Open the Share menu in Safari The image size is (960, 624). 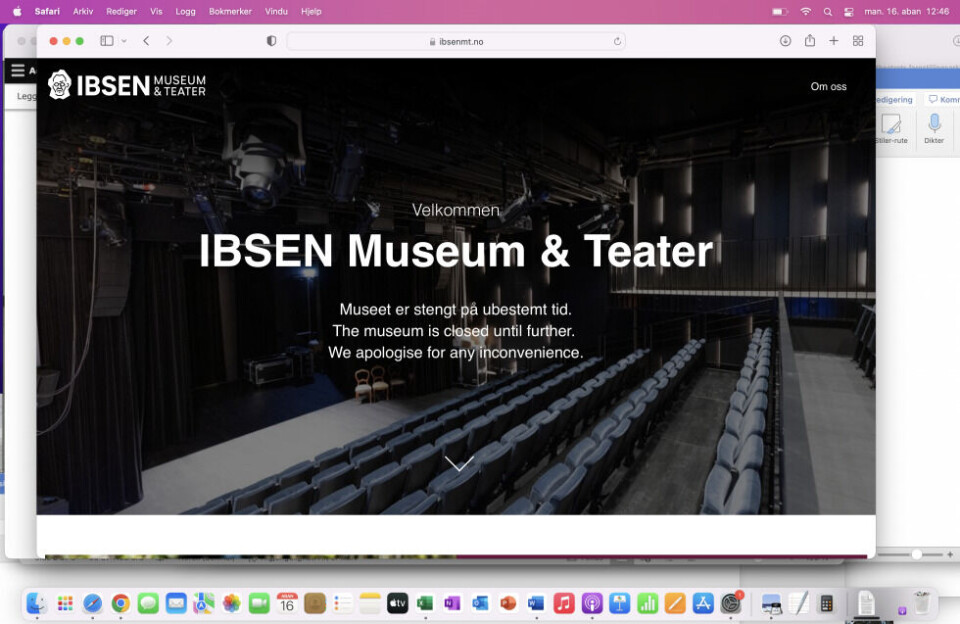click(809, 41)
